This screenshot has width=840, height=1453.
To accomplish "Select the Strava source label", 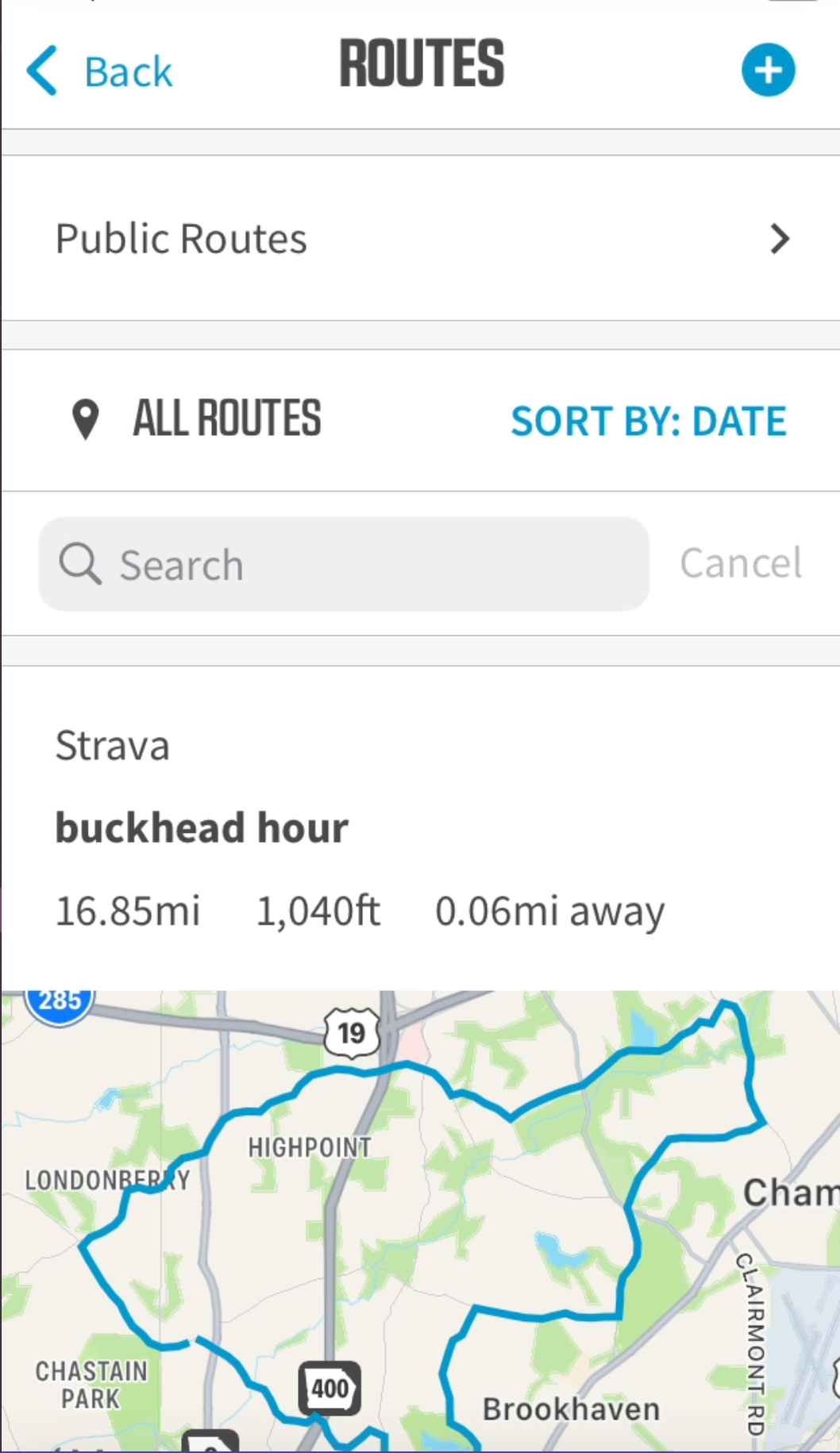I will (x=112, y=746).
